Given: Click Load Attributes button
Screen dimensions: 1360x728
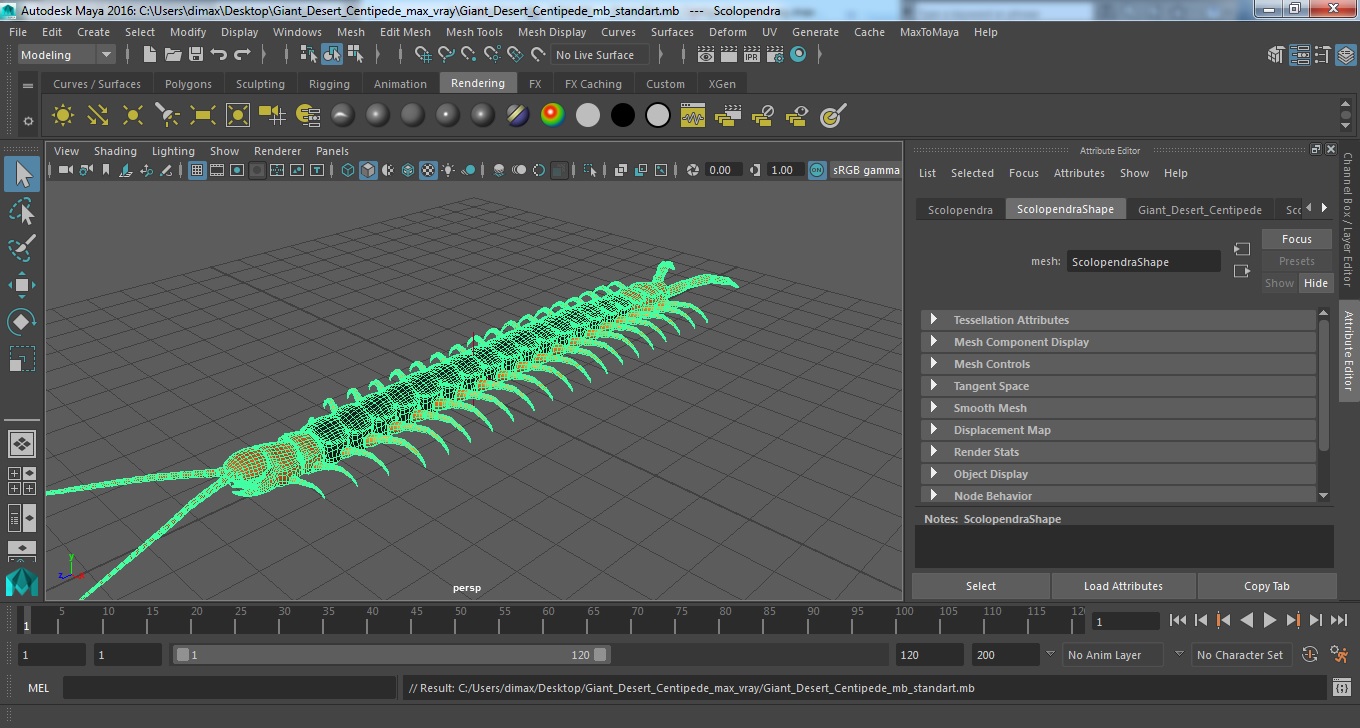Looking at the screenshot, I should coord(1123,586).
